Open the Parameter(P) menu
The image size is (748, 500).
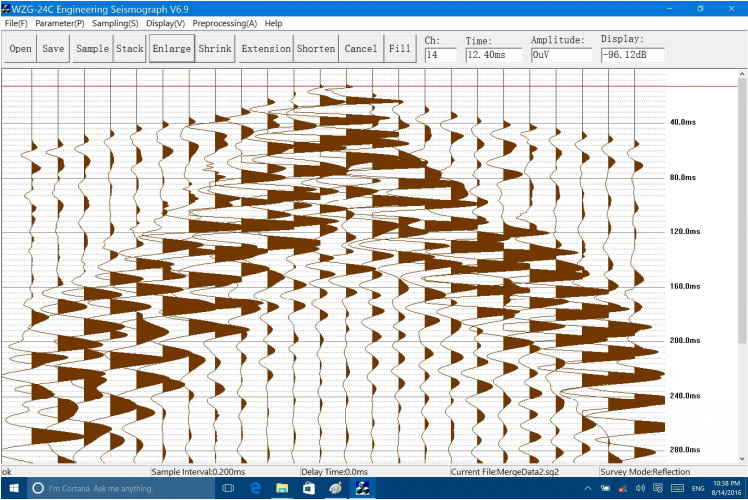(60, 23)
